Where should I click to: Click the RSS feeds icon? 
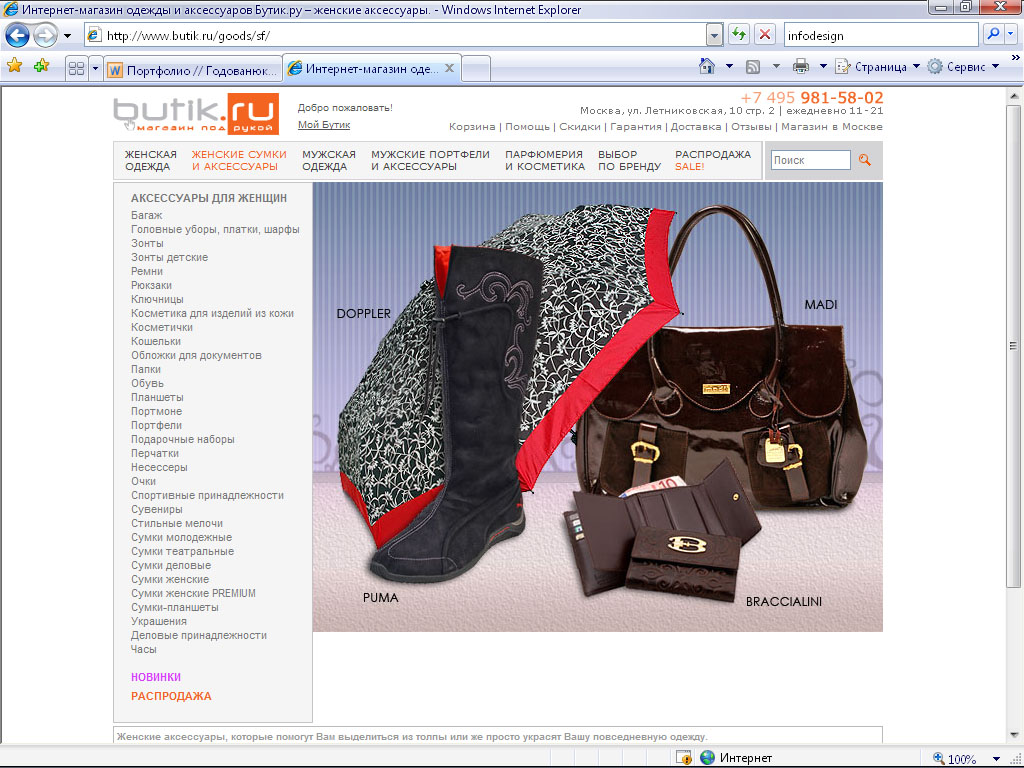click(753, 67)
